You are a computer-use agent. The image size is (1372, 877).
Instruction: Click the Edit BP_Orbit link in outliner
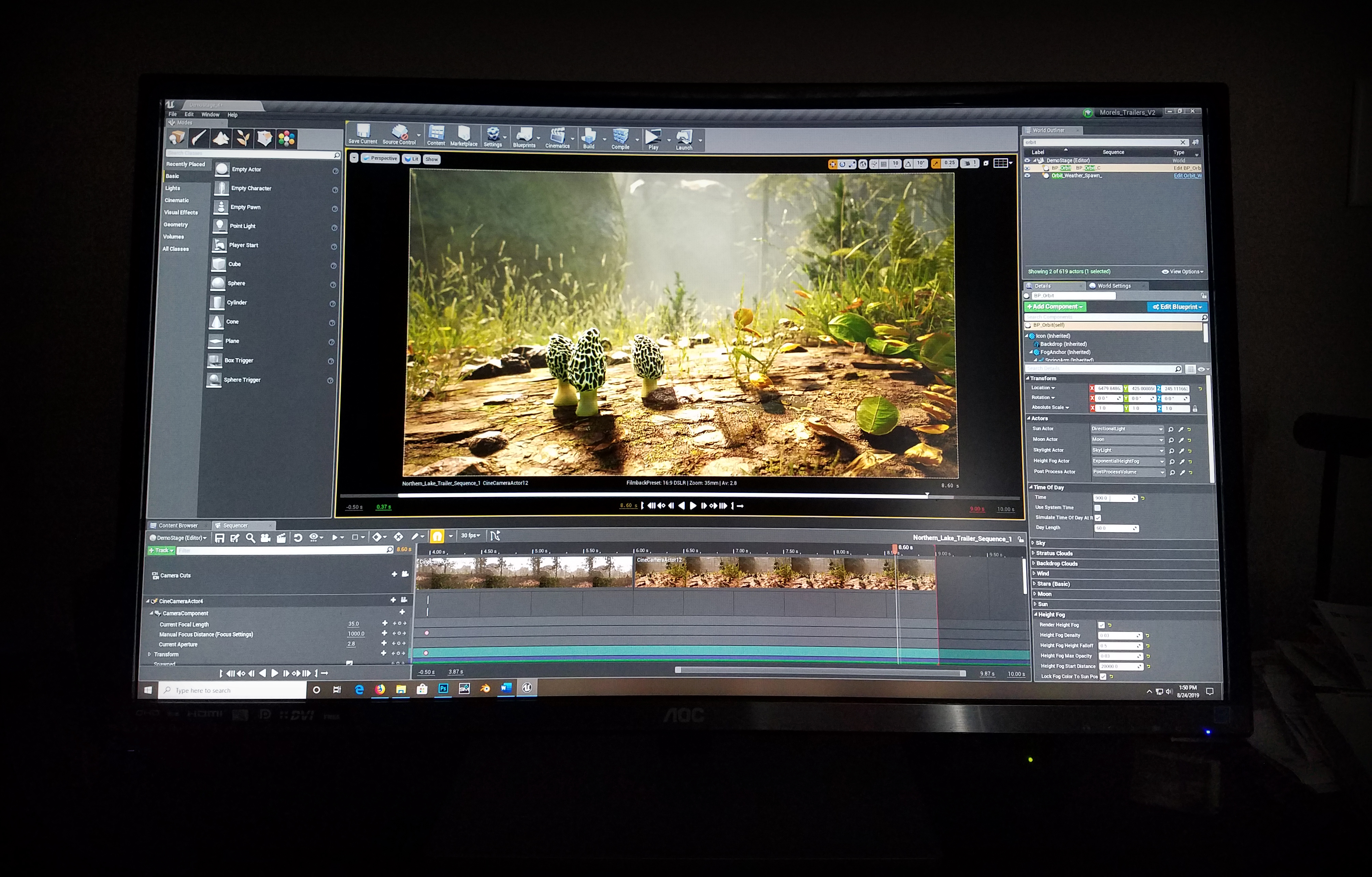click(x=1187, y=168)
